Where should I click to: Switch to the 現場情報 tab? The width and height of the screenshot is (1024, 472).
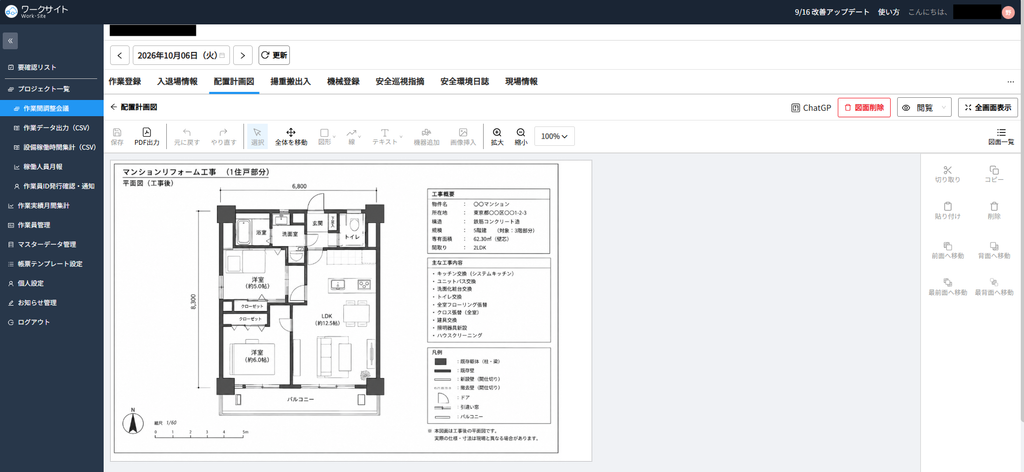point(521,82)
